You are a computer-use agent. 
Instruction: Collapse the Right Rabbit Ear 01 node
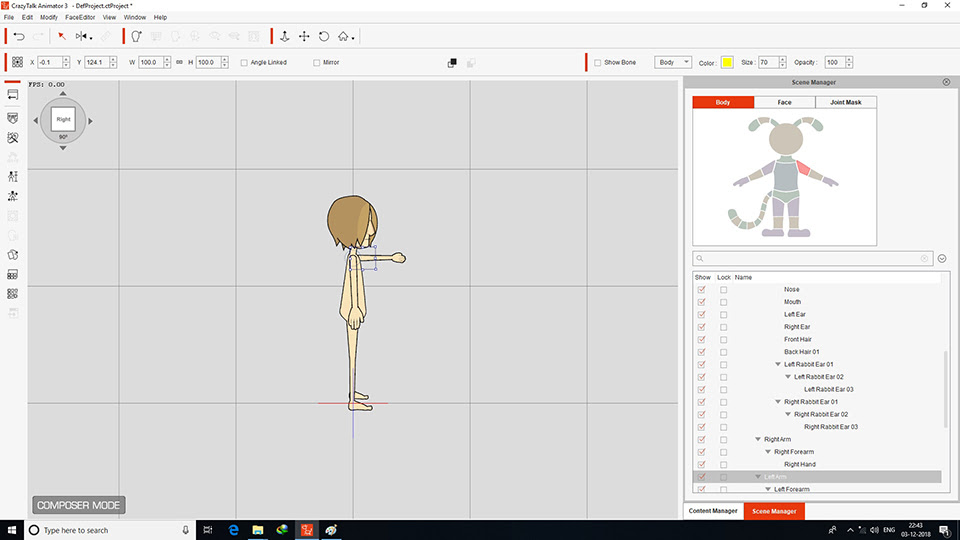tap(778, 402)
